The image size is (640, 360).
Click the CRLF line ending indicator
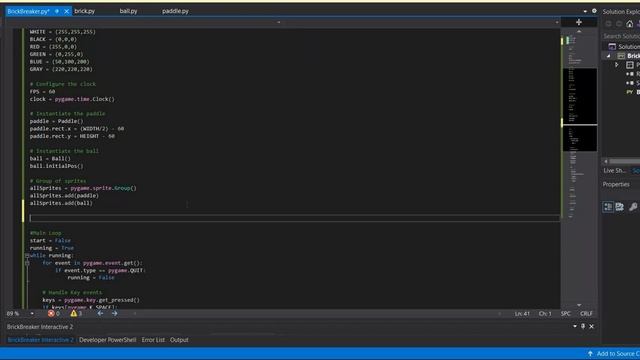click(x=587, y=313)
